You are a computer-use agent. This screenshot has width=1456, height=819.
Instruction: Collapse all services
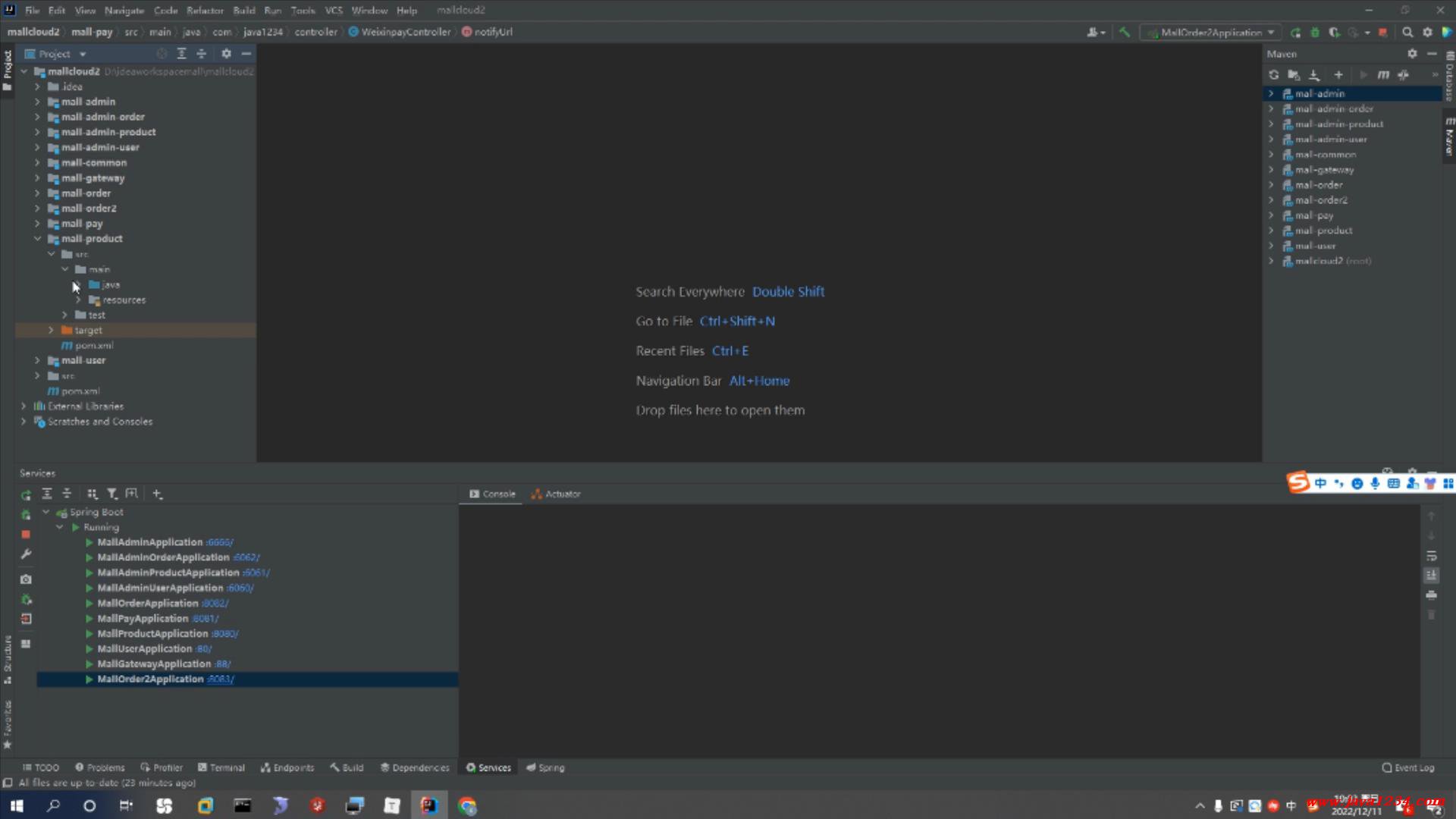pos(67,494)
